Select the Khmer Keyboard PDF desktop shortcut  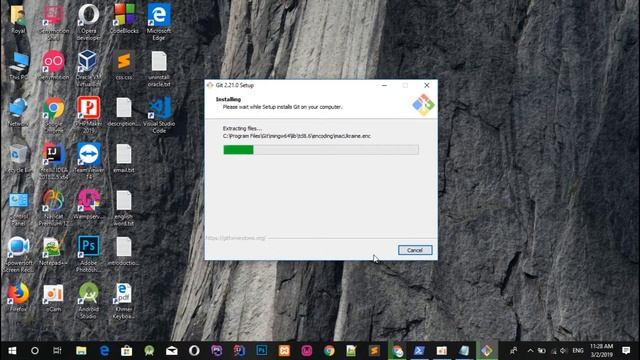[124, 301]
